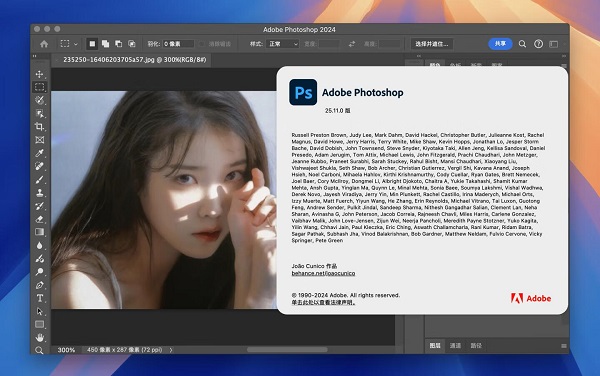Click the blue 共享 share button

click(500, 44)
